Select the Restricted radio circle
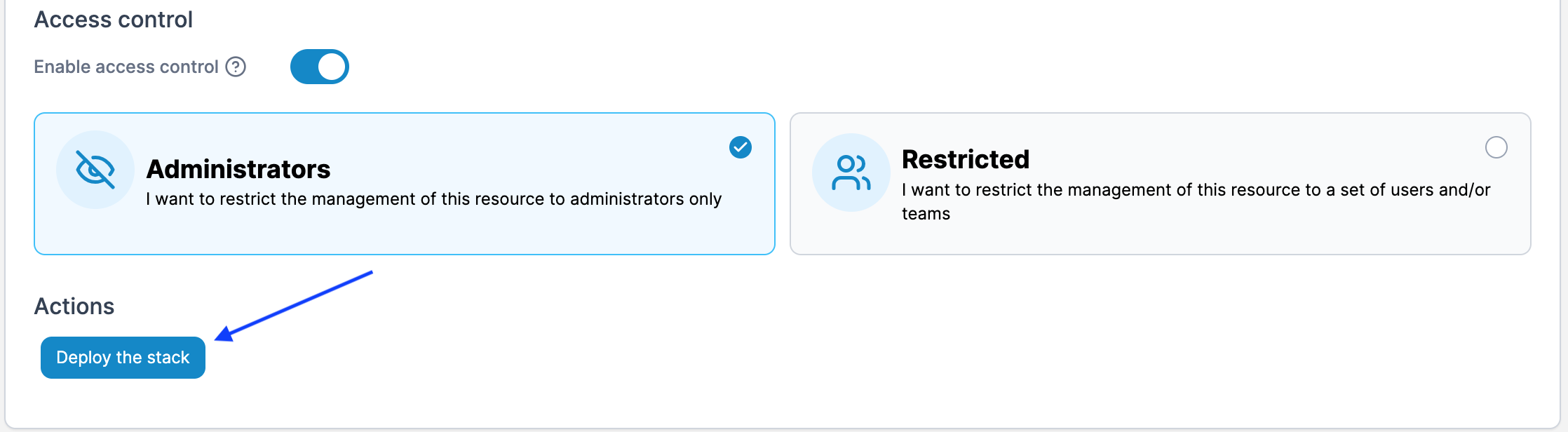This screenshot has width=1568, height=432. pos(1496,147)
